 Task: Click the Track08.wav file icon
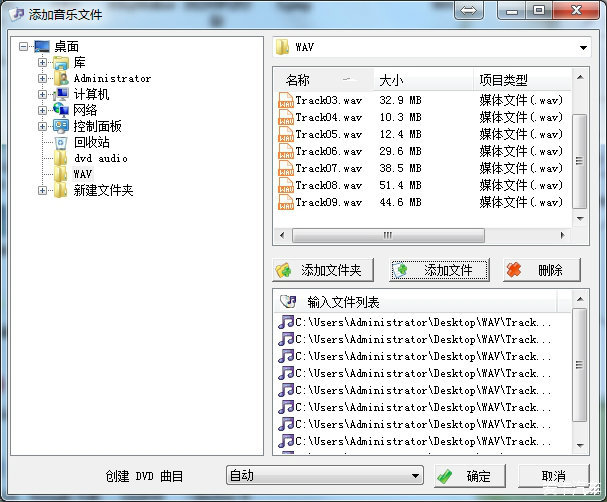click(286, 185)
